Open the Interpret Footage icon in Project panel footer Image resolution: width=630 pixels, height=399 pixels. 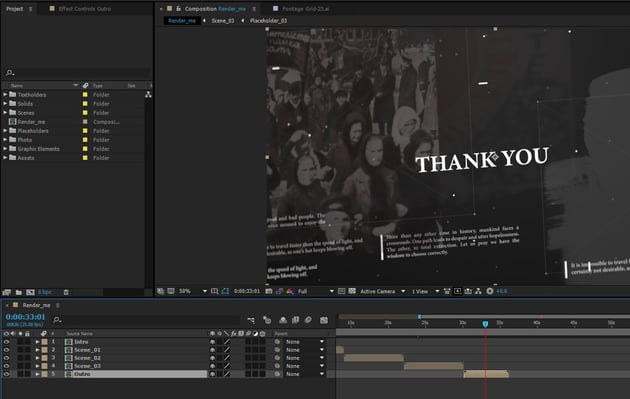6,292
